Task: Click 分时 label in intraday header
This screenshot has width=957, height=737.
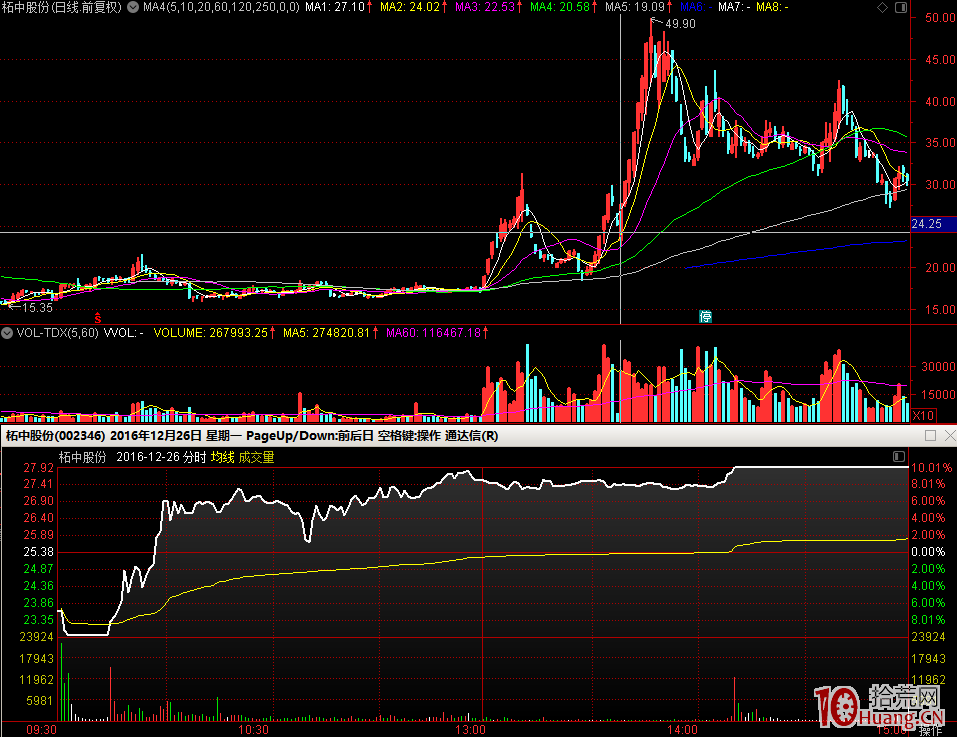Action: pos(195,457)
